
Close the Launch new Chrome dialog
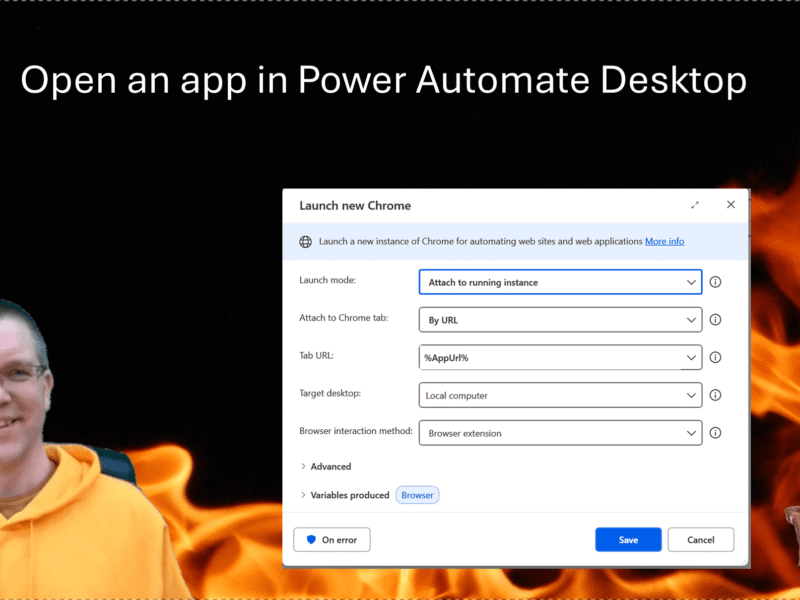click(731, 205)
